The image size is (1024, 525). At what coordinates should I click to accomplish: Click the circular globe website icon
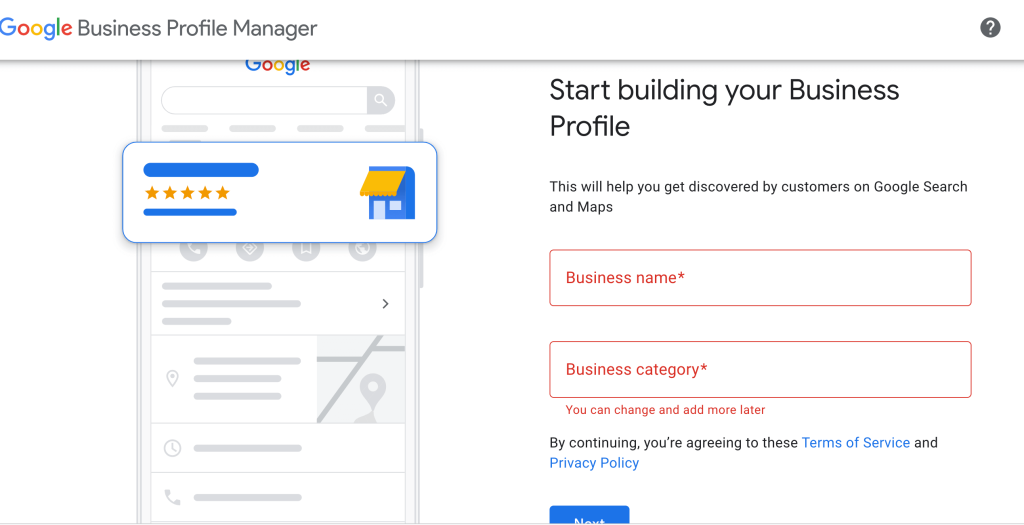click(362, 249)
